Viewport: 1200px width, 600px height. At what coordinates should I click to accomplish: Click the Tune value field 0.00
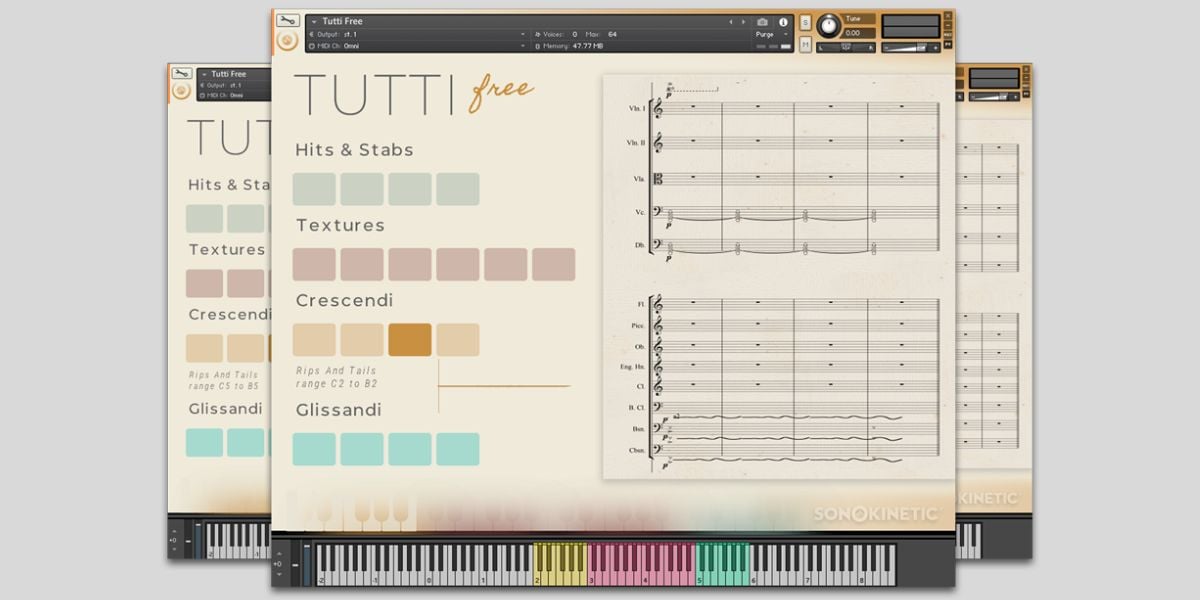[x=860, y=33]
